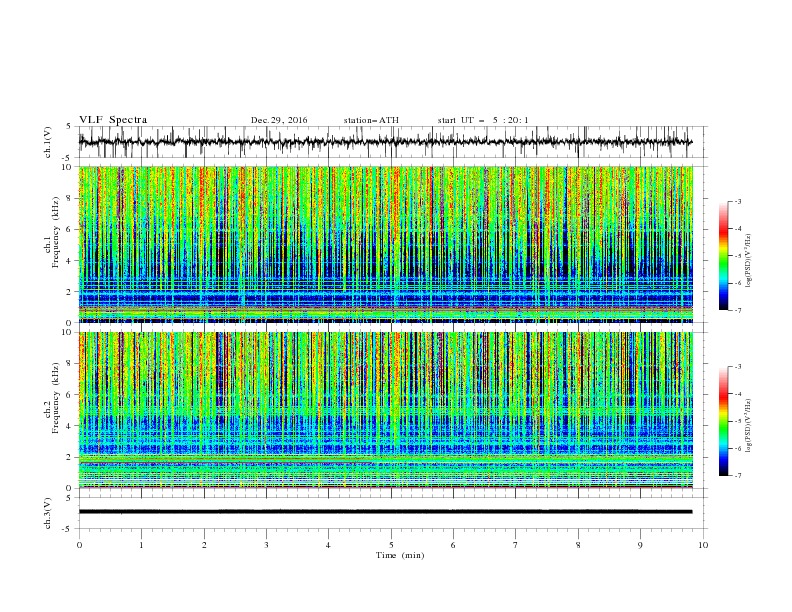The width and height of the screenshot is (792, 612).
Task: Click the "-3" label on ch.1 colorbar
Action: pyautogui.click(x=737, y=201)
